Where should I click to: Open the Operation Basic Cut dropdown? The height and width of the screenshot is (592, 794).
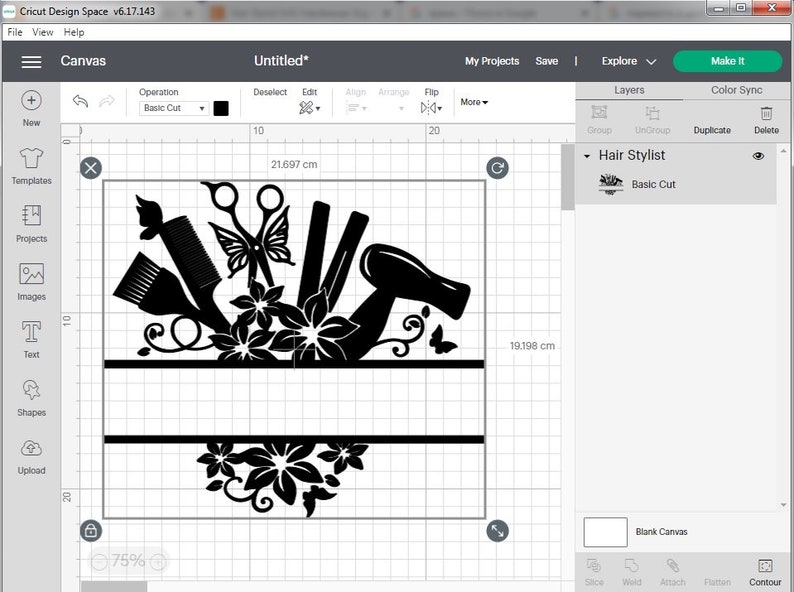pos(174,108)
